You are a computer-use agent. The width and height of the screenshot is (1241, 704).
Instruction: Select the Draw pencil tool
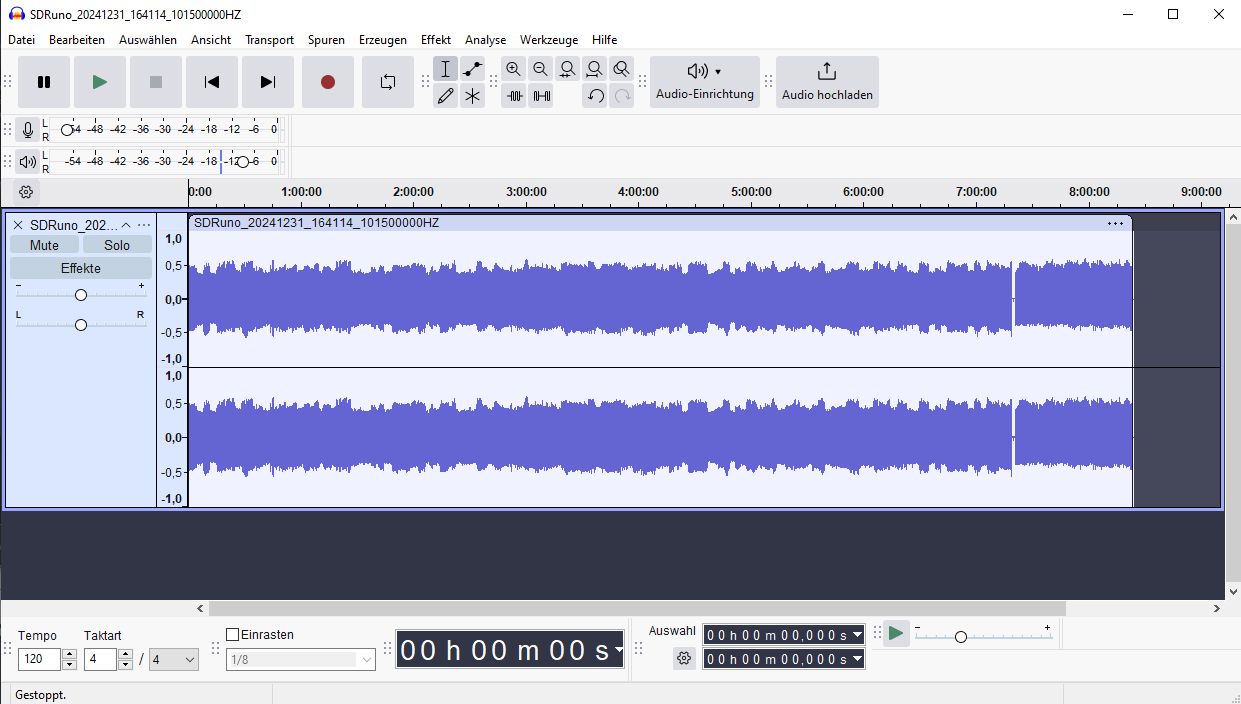point(446,96)
